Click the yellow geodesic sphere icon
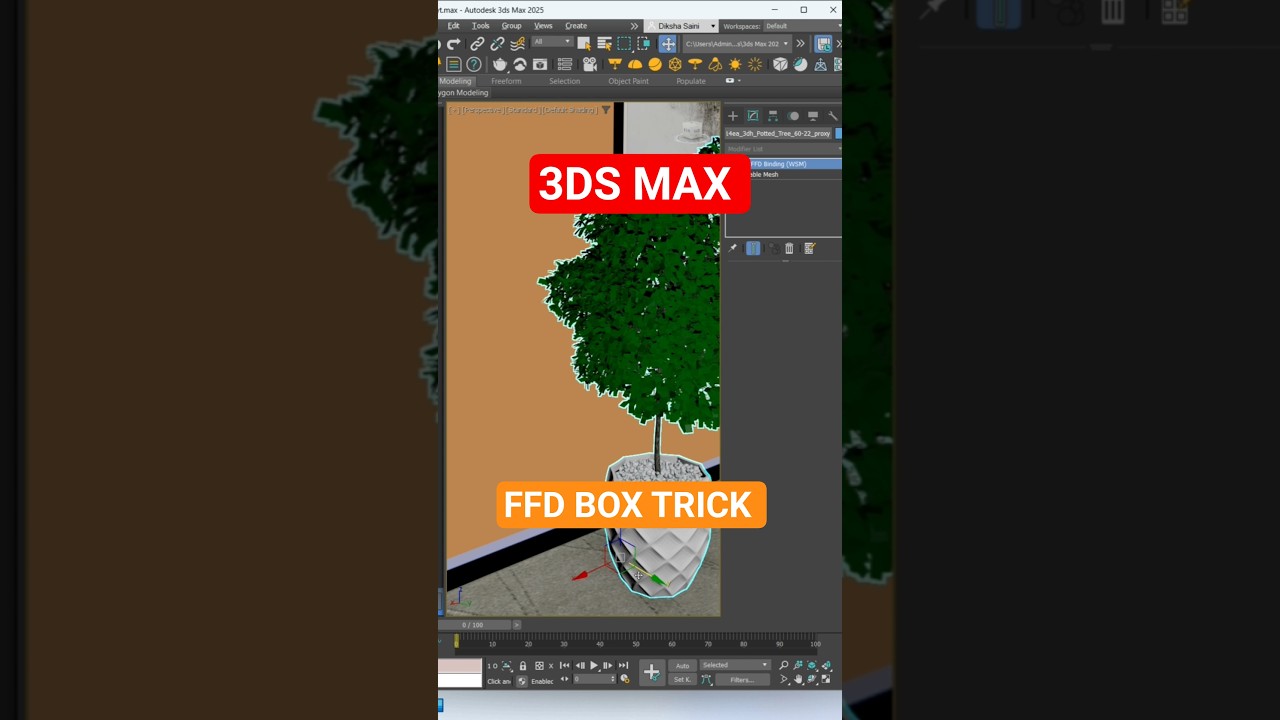 675,64
